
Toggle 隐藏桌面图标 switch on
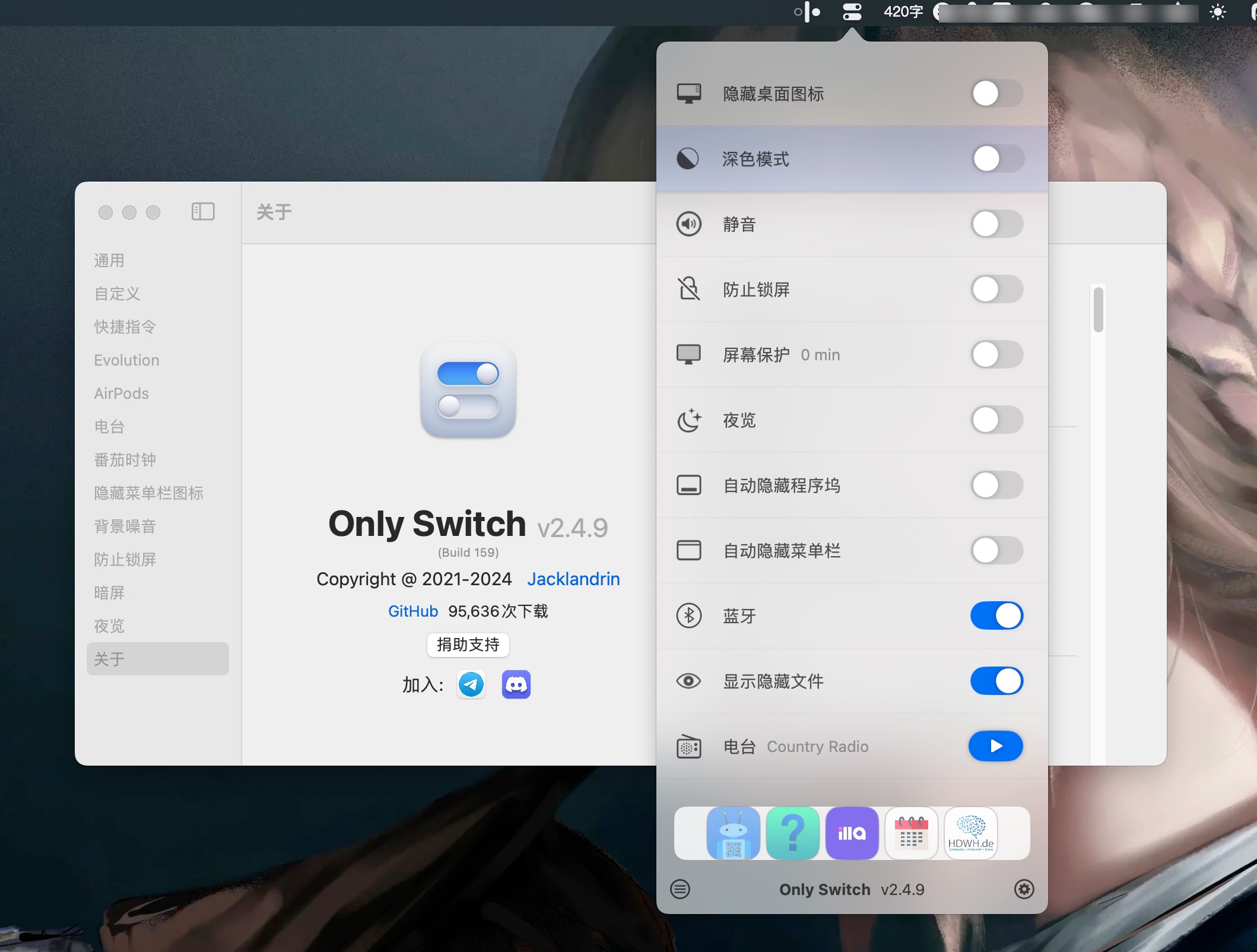(x=997, y=93)
